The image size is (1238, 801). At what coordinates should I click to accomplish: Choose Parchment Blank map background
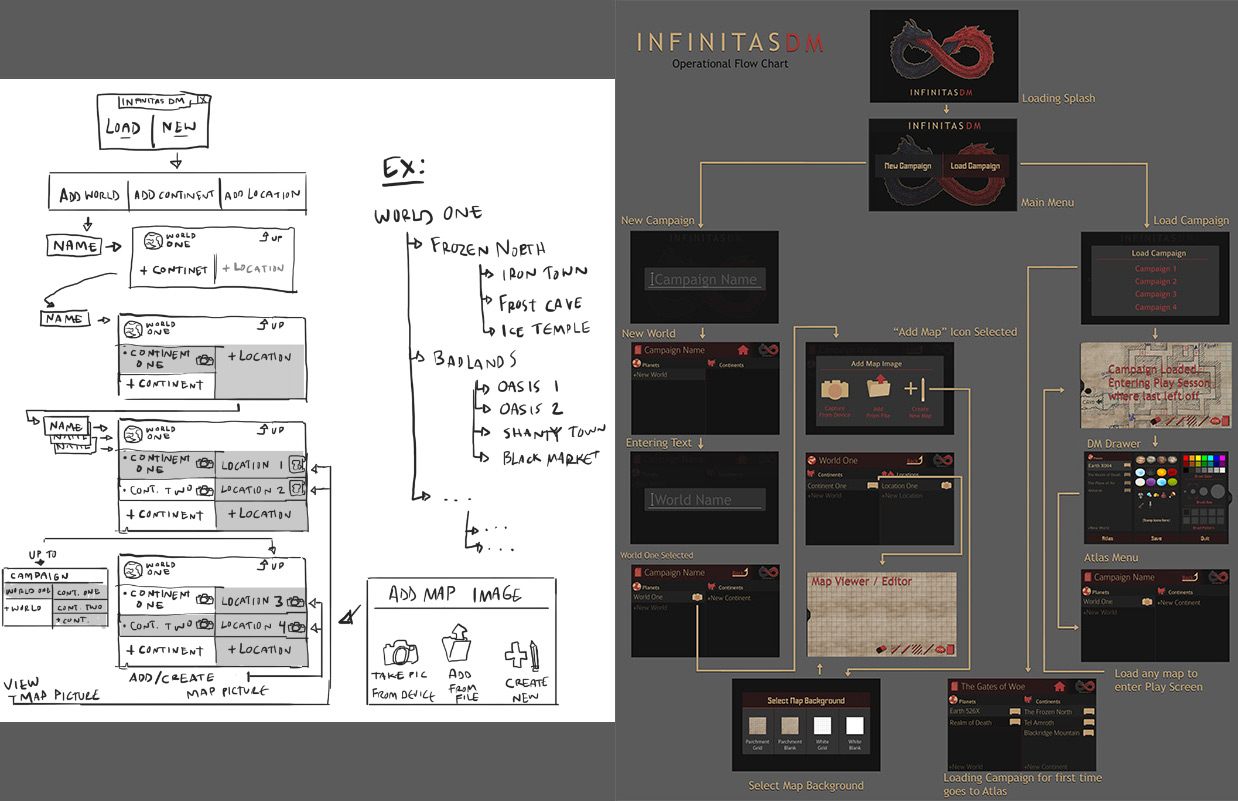click(789, 727)
